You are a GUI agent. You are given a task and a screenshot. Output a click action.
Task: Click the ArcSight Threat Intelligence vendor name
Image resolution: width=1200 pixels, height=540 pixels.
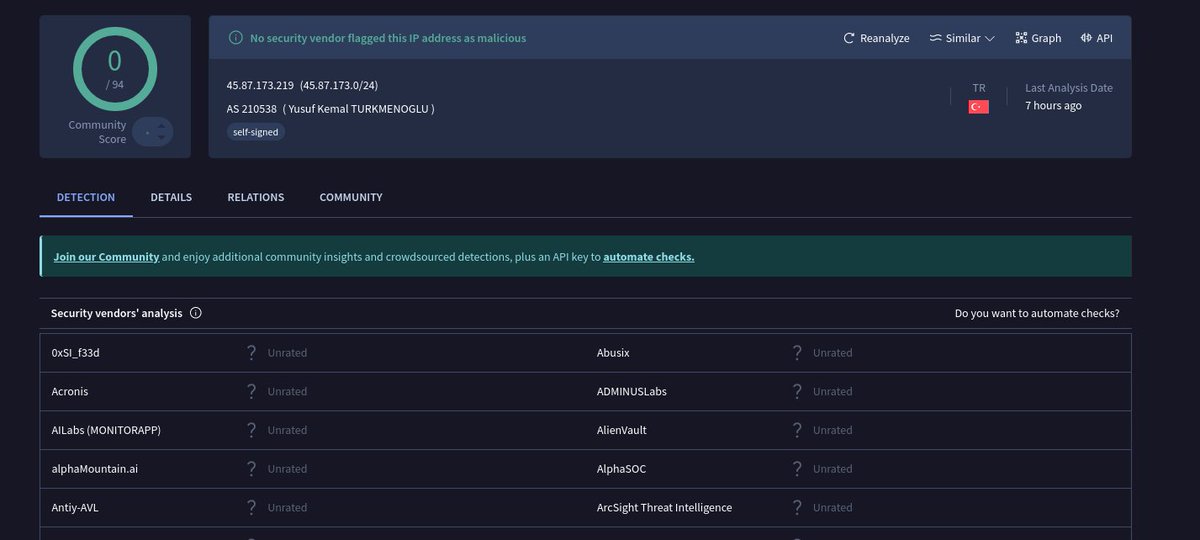664,507
